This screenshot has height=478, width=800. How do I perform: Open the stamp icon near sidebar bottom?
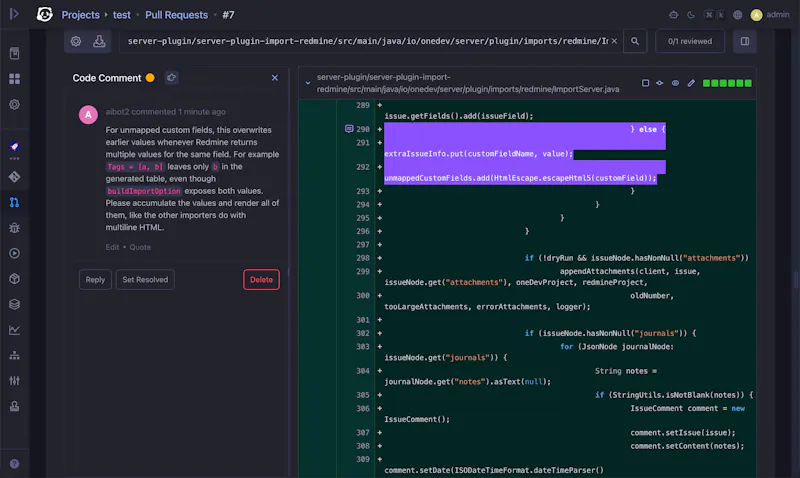tap(14, 407)
